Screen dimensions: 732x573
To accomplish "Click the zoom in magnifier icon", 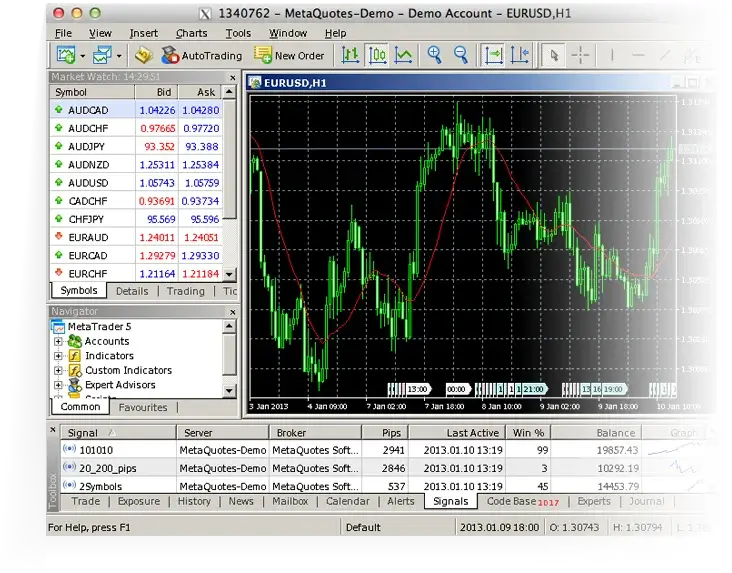I will pos(435,56).
